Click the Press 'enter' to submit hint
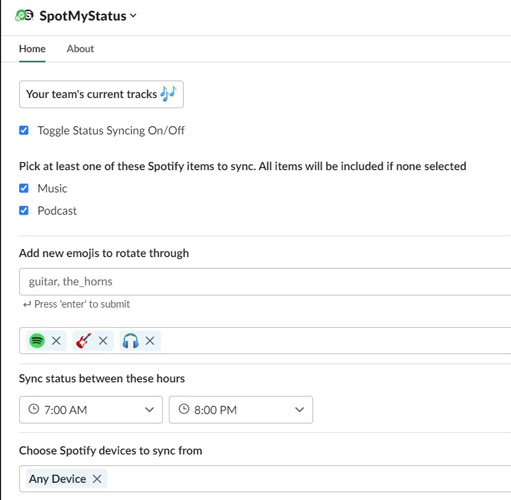The image size is (511, 500). 76,304
